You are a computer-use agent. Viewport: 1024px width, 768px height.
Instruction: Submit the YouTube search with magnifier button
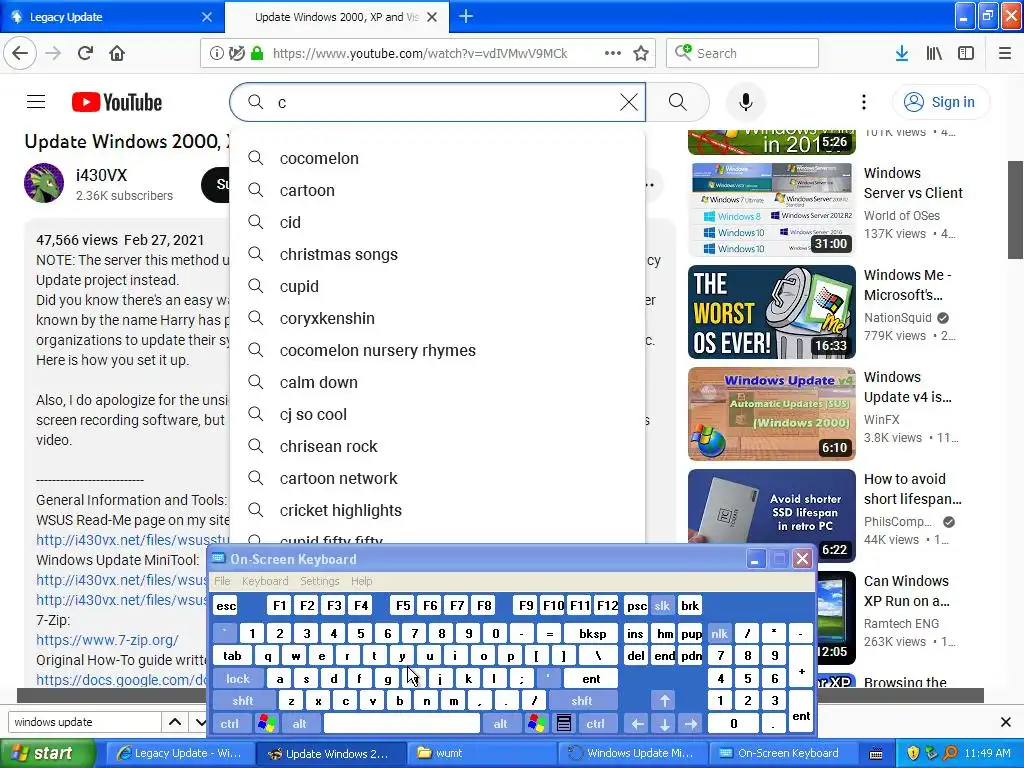[x=678, y=102]
